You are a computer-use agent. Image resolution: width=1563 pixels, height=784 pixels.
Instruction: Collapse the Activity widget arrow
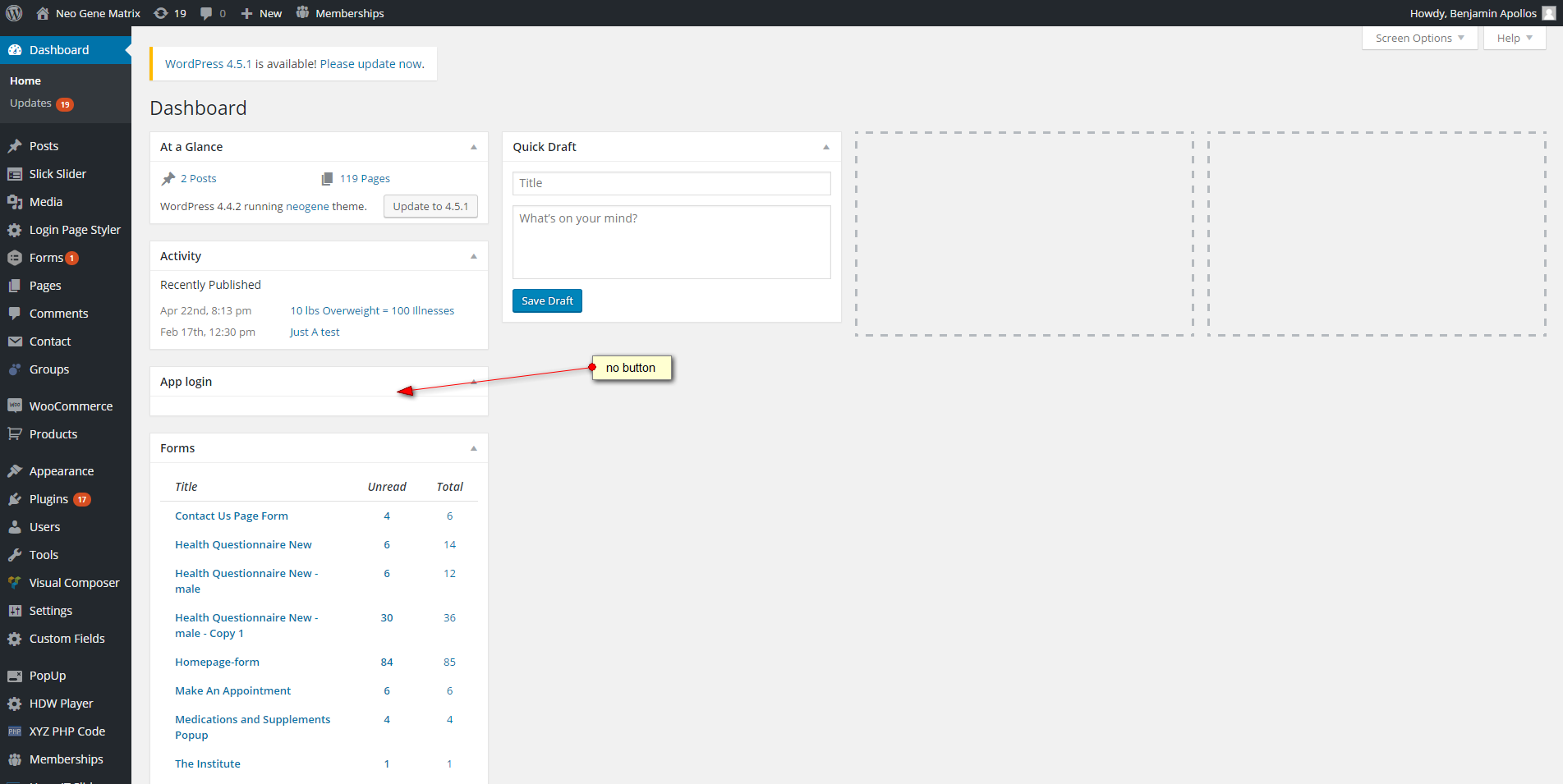tap(474, 256)
